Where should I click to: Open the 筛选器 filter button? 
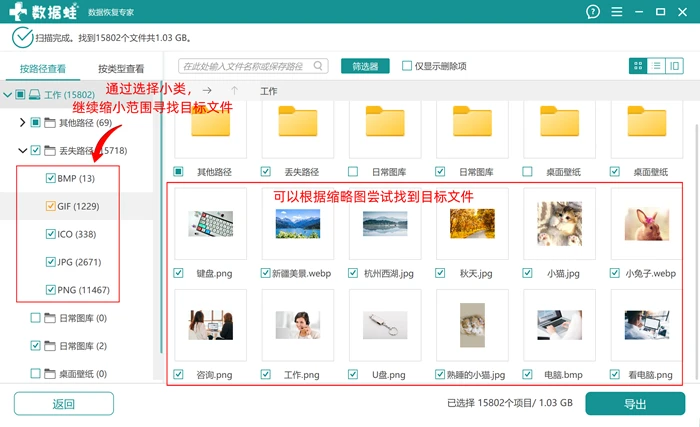click(x=365, y=66)
